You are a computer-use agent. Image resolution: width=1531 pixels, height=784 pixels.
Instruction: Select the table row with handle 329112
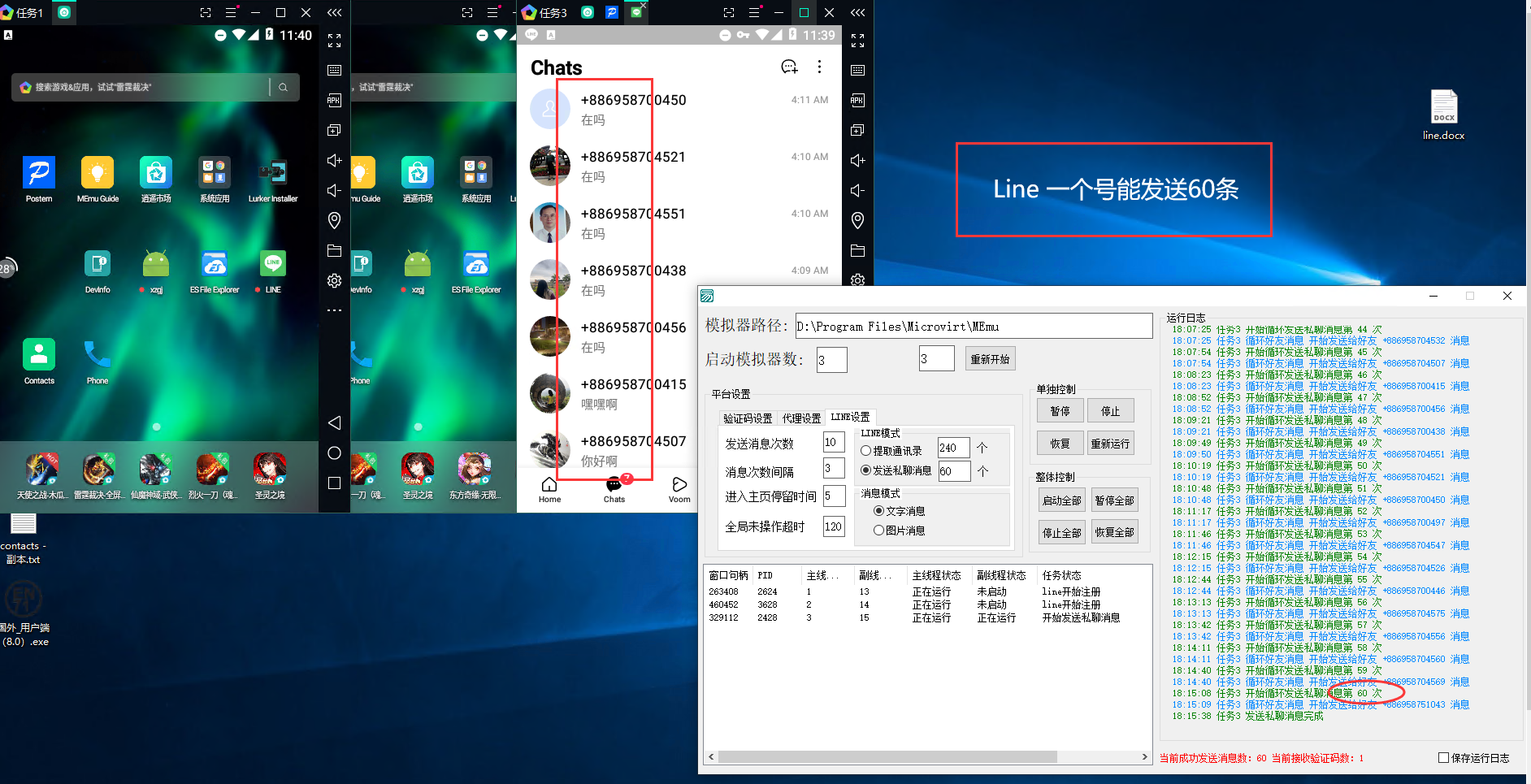(x=926, y=617)
